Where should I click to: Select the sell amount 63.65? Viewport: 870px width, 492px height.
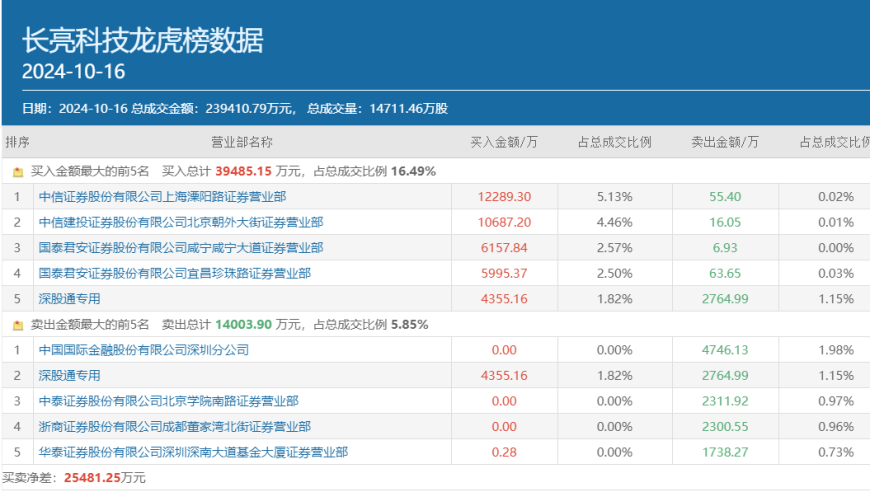coord(725,273)
